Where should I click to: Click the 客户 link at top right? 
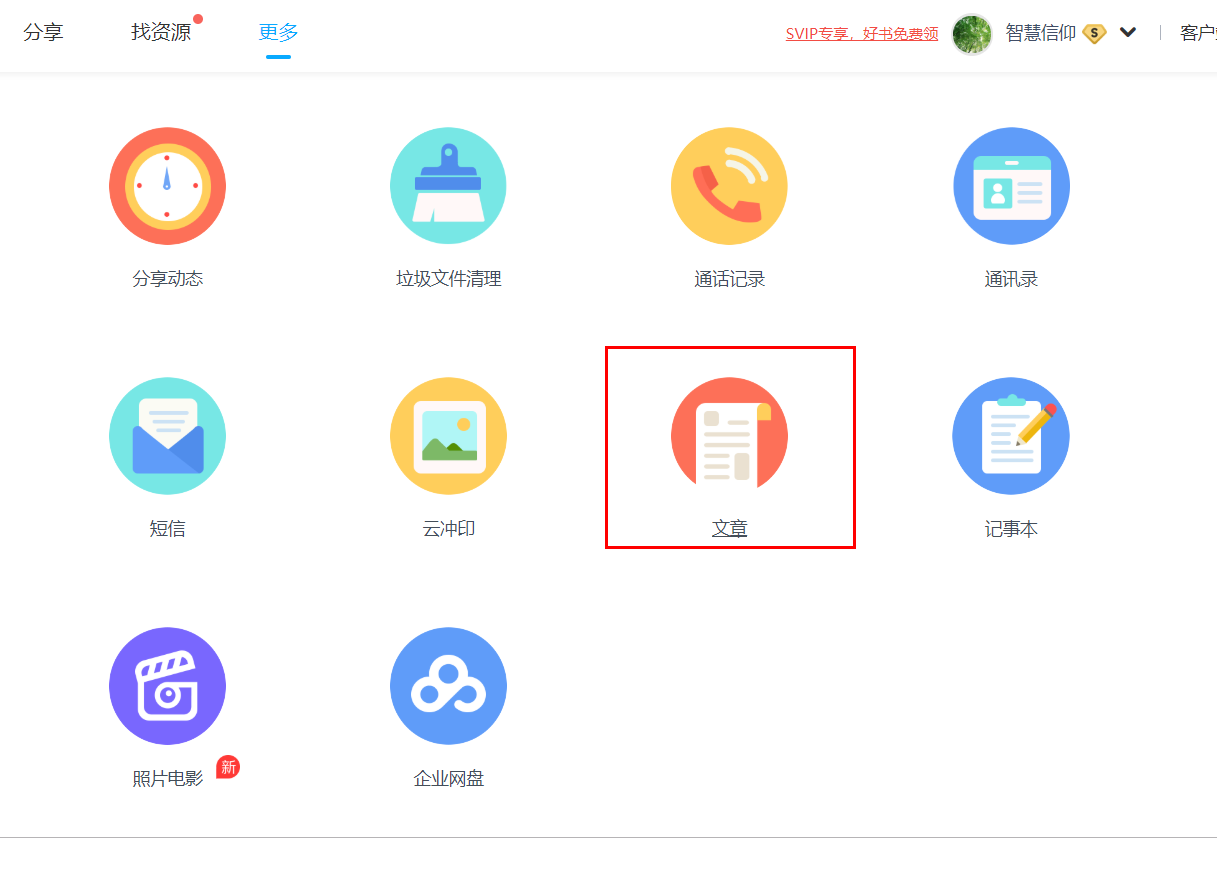(x=1197, y=33)
